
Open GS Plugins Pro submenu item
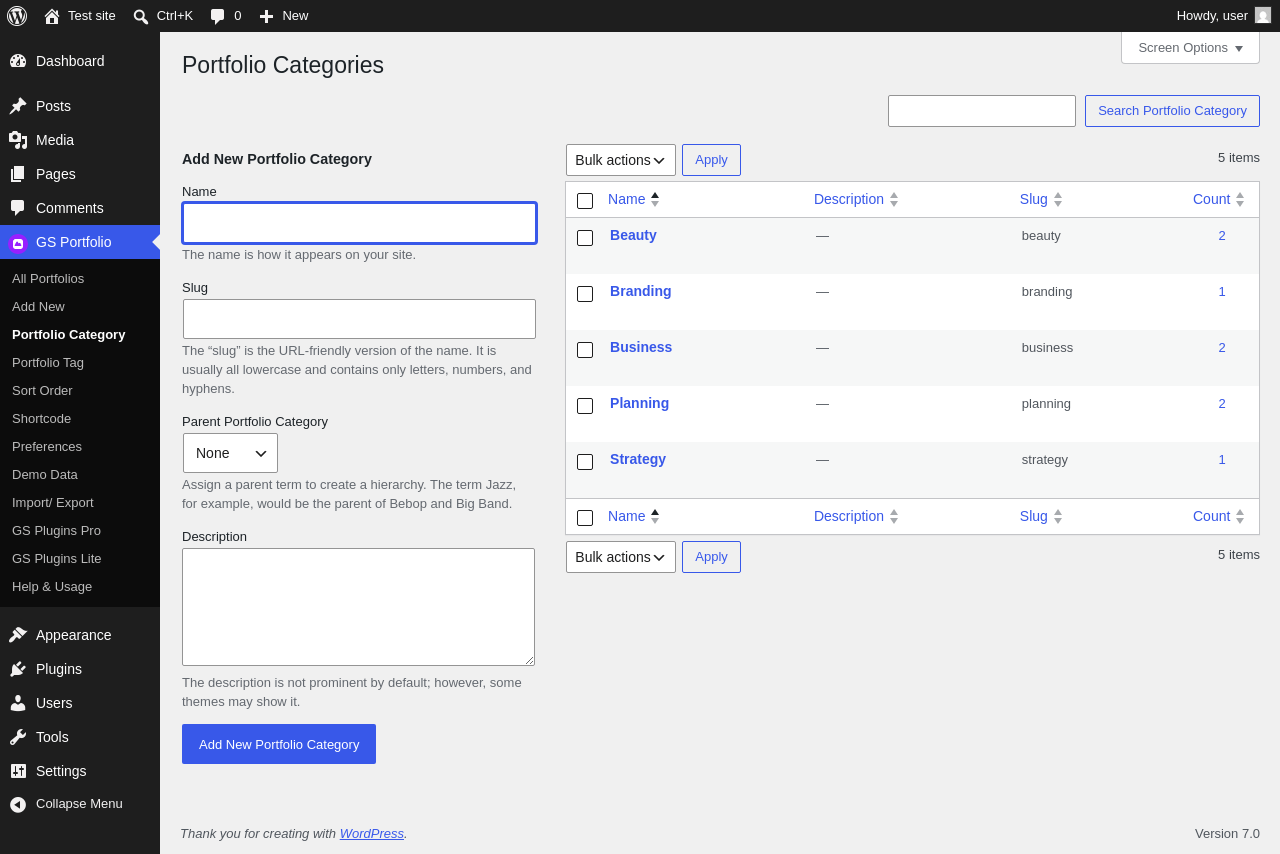coord(56,530)
